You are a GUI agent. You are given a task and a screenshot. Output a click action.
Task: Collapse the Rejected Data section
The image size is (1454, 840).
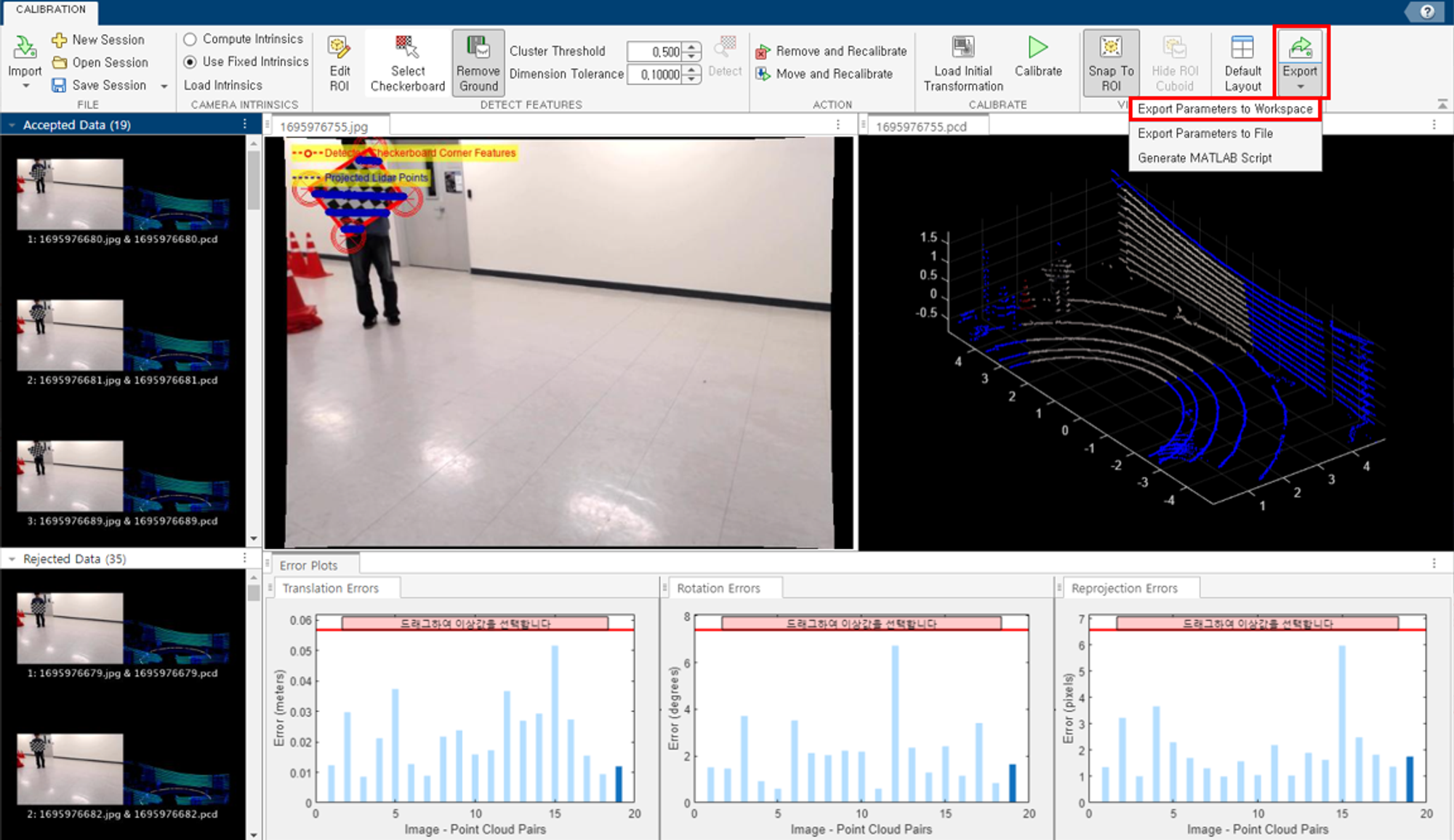[x=12, y=559]
